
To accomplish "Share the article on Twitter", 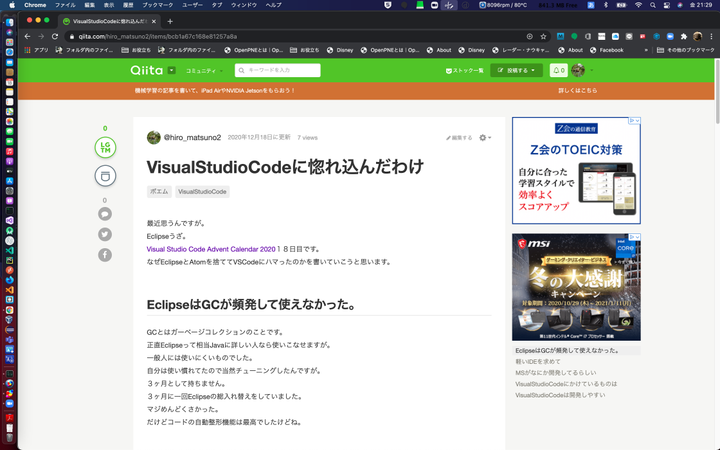I will [x=105, y=234].
